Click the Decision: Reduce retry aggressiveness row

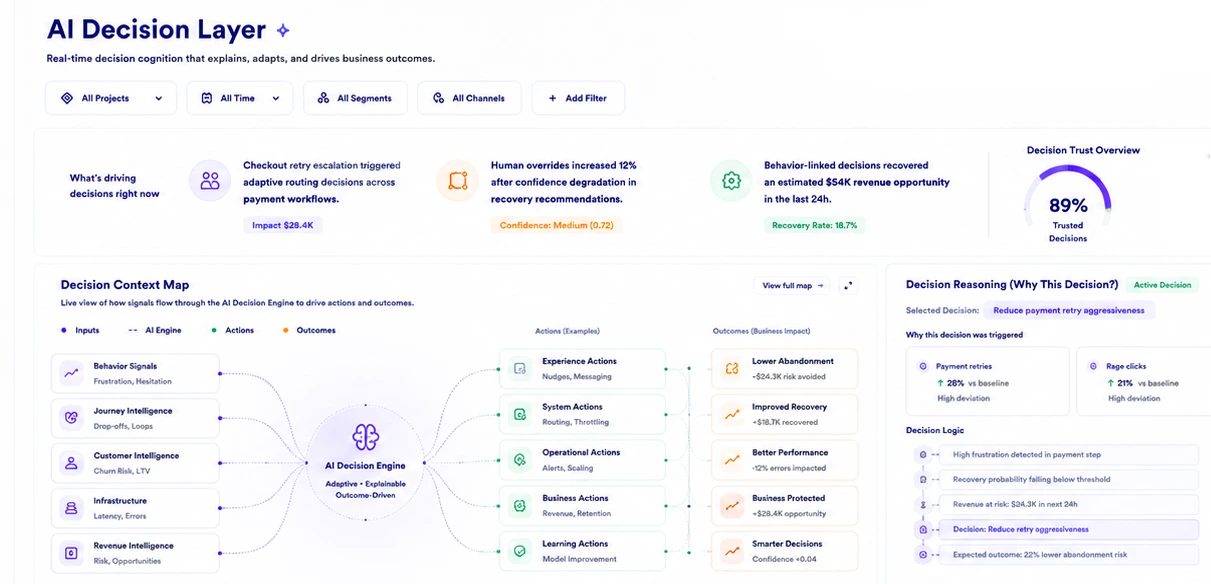click(1070, 529)
